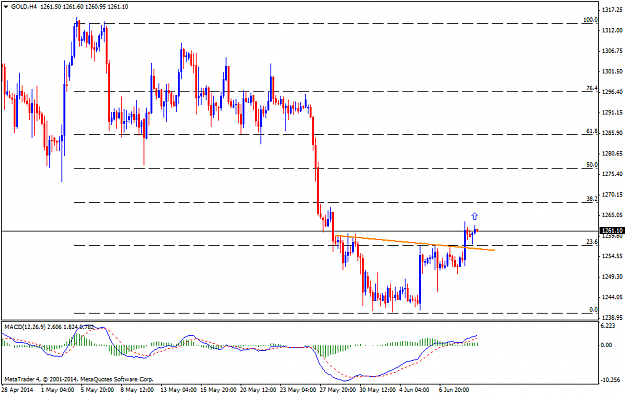
Task: Click the 28 Apr 2014 date label
Action: coord(18,389)
